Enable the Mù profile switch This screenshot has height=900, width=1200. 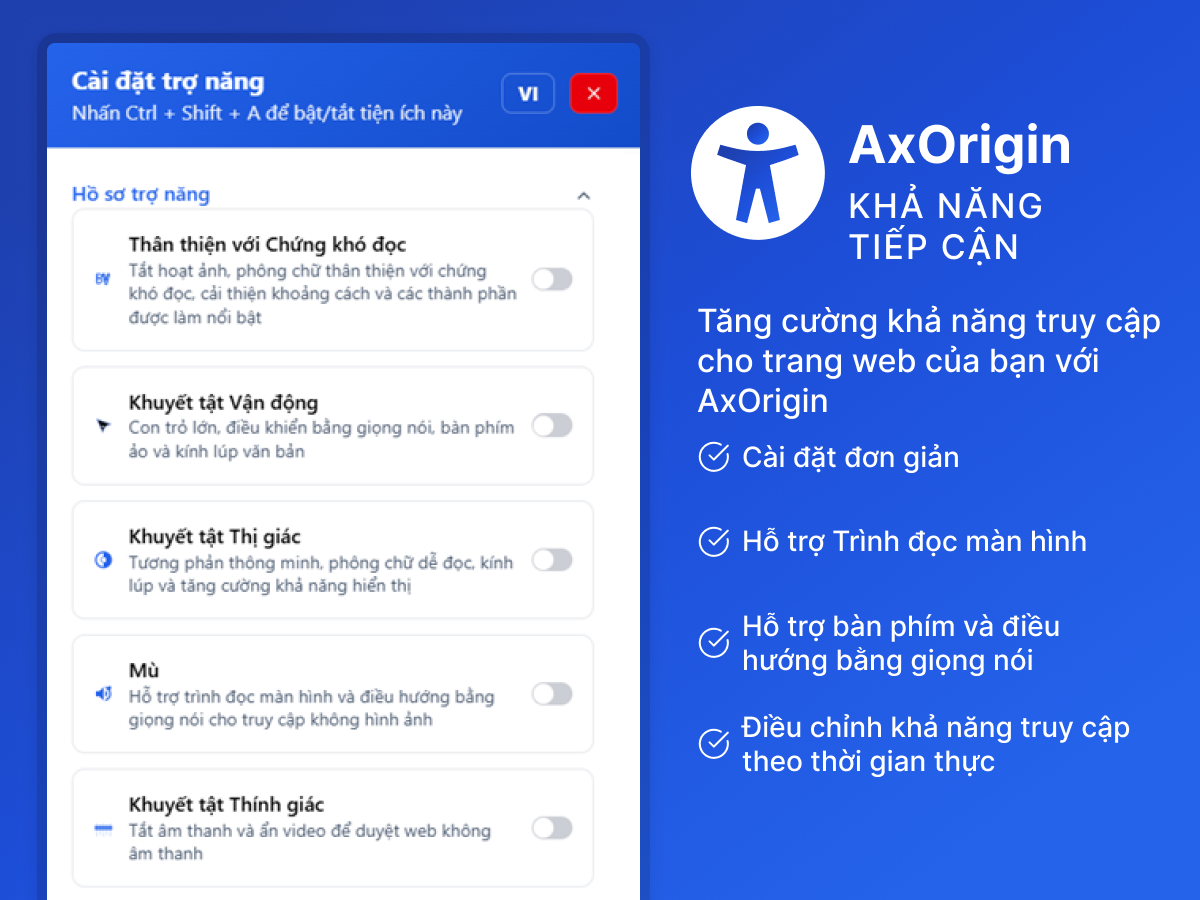(x=552, y=694)
